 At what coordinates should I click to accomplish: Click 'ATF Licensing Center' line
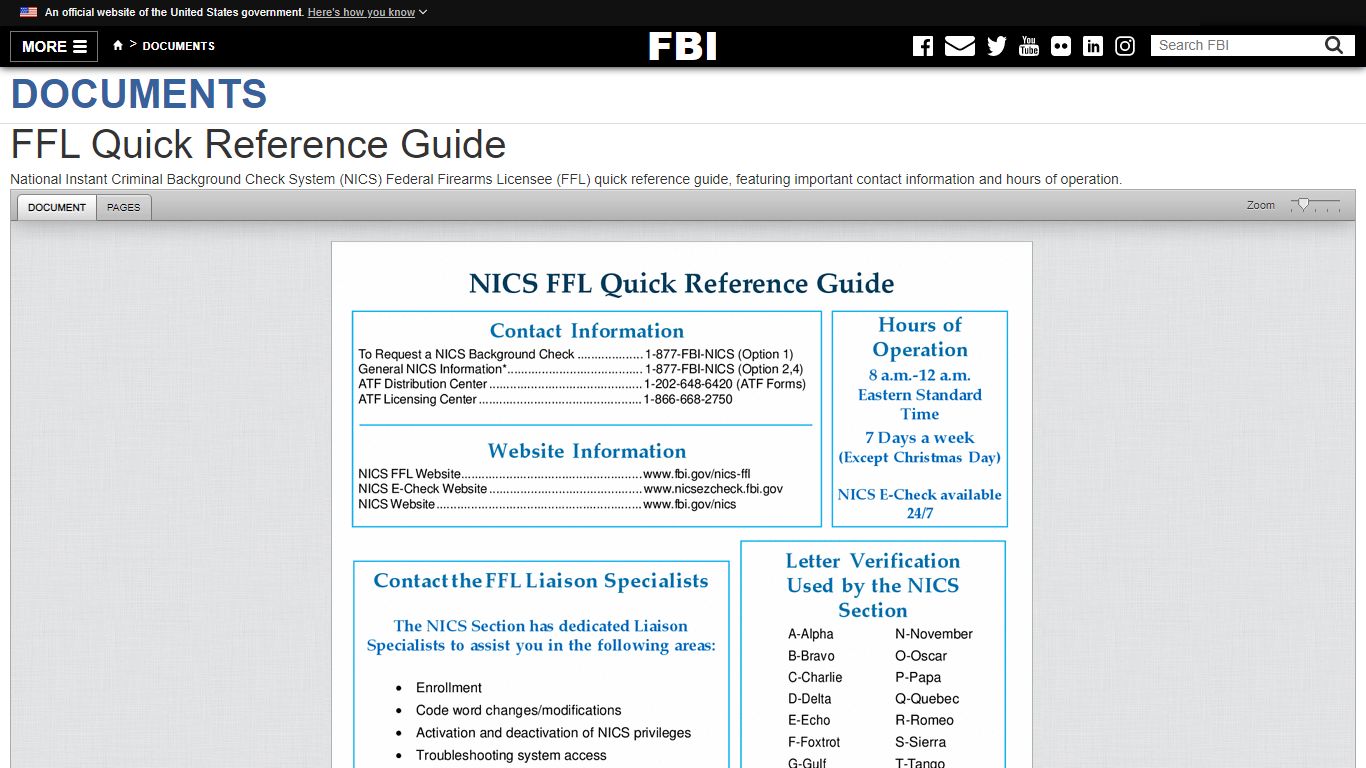click(x=545, y=399)
